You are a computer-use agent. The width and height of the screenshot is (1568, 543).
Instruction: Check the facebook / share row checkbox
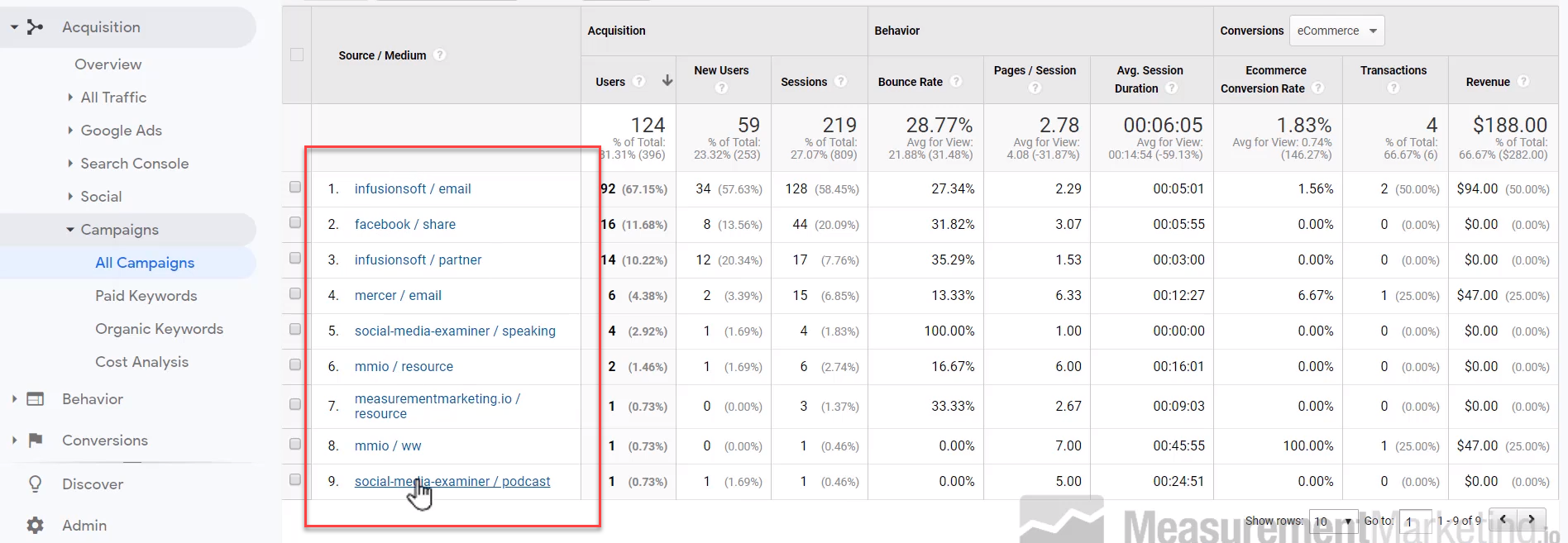coord(295,222)
